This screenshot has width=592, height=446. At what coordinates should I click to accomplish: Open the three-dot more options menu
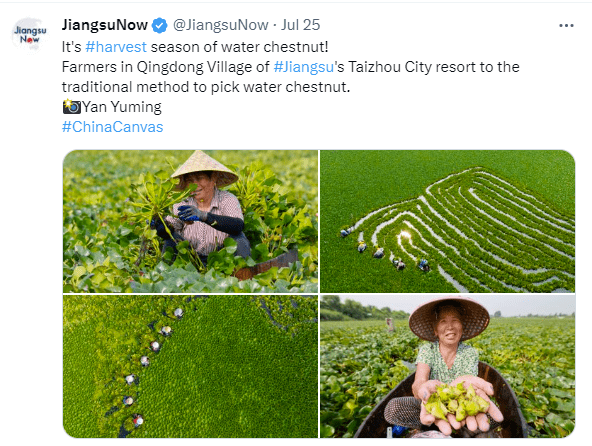pos(566,26)
